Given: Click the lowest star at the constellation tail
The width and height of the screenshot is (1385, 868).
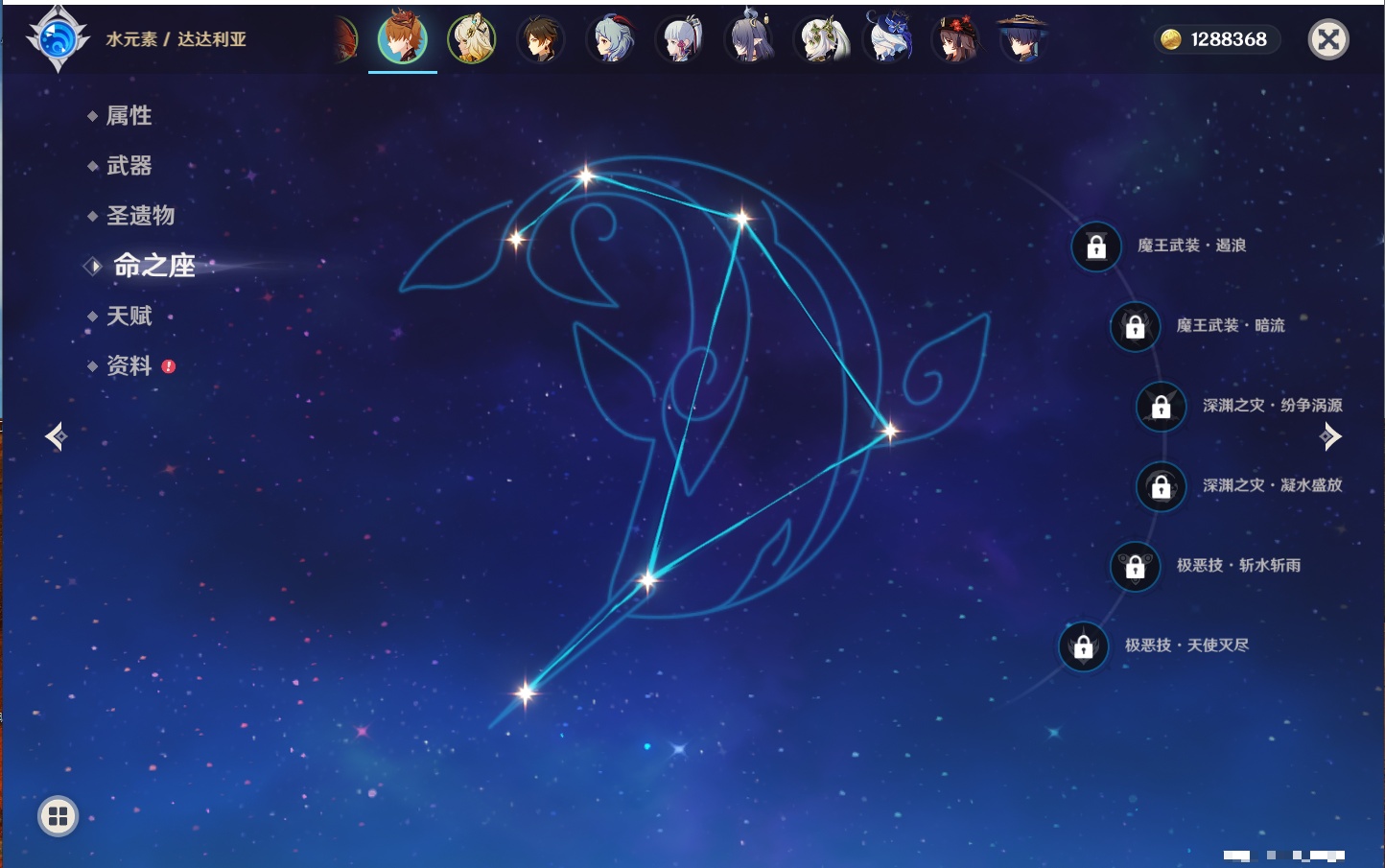Looking at the screenshot, I should click(525, 692).
